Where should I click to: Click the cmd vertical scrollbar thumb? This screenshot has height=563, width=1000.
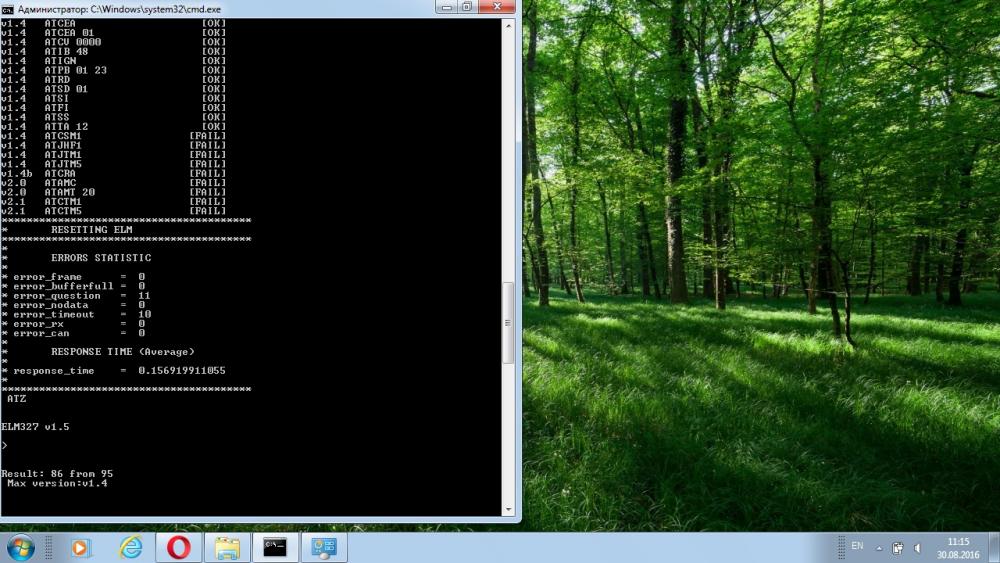508,323
